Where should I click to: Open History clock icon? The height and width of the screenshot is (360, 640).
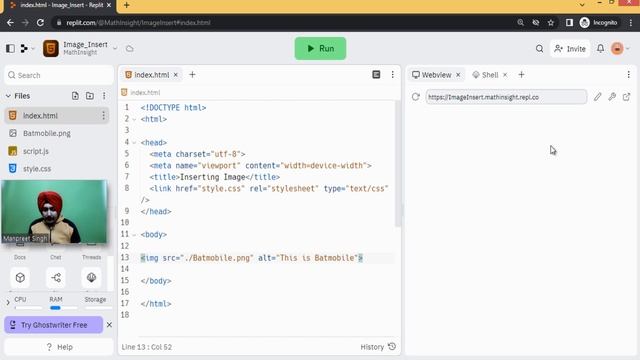coord(392,347)
